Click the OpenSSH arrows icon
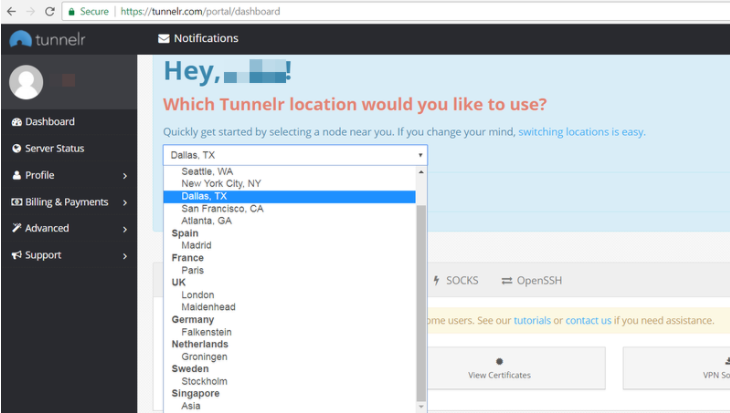Viewport: 730px width, 413px height. point(507,281)
